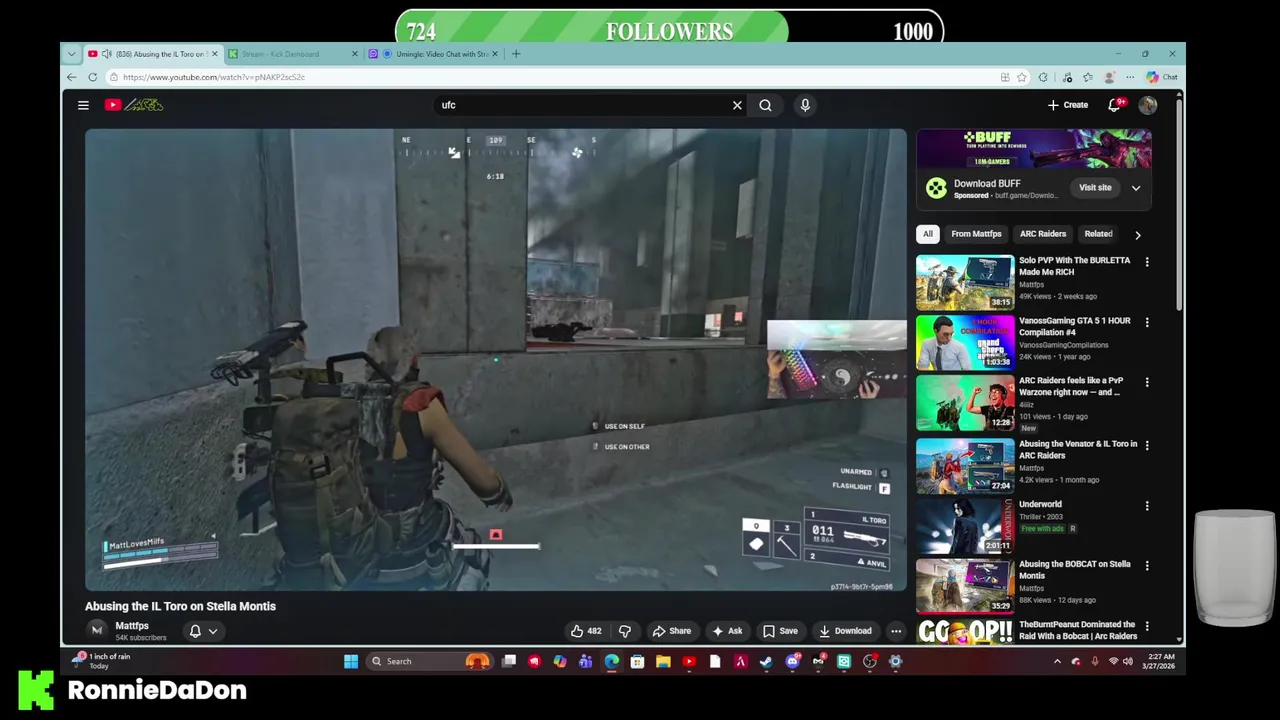Screen dimensions: 1280x720
Task: Open the YouTube account avatar menu
Action: (1147, 105)
